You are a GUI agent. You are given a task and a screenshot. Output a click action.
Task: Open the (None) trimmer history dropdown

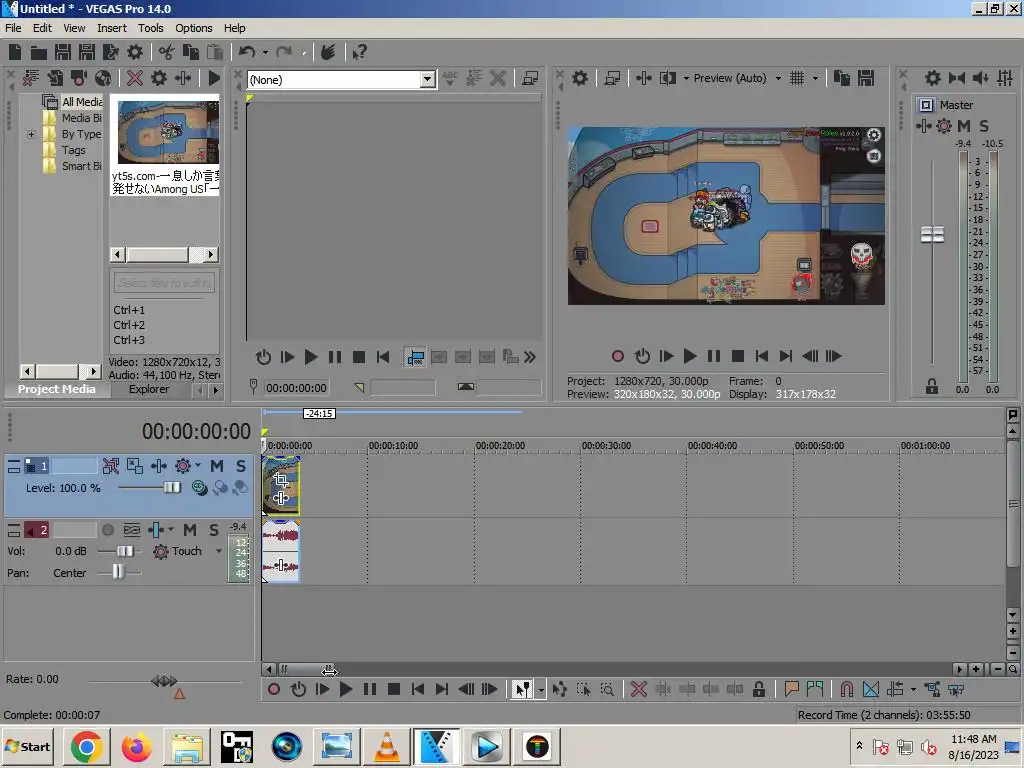coord(427,80)
